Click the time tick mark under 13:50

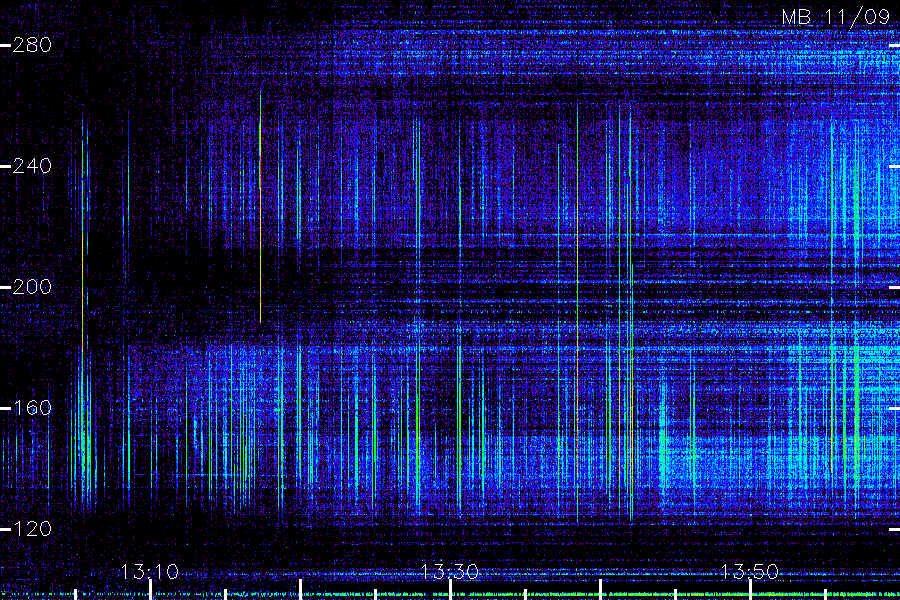coord(750,590)
